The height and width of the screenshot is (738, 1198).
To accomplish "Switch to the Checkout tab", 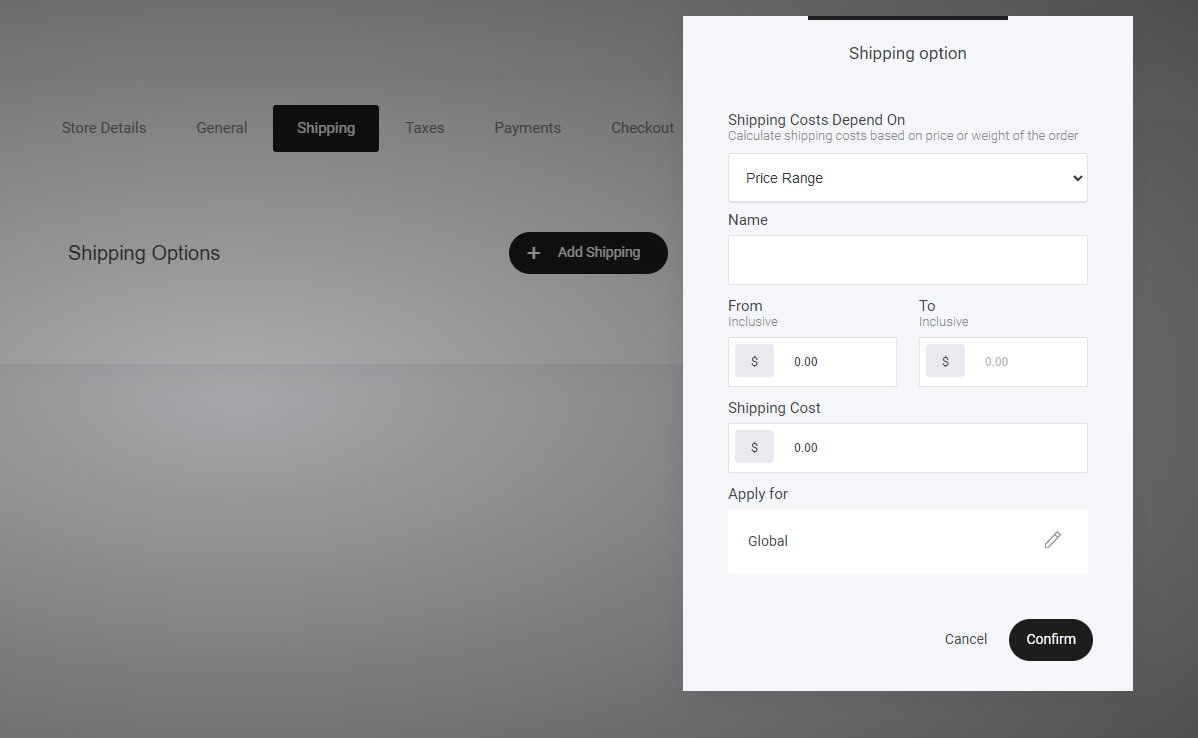I will point(642,128).
